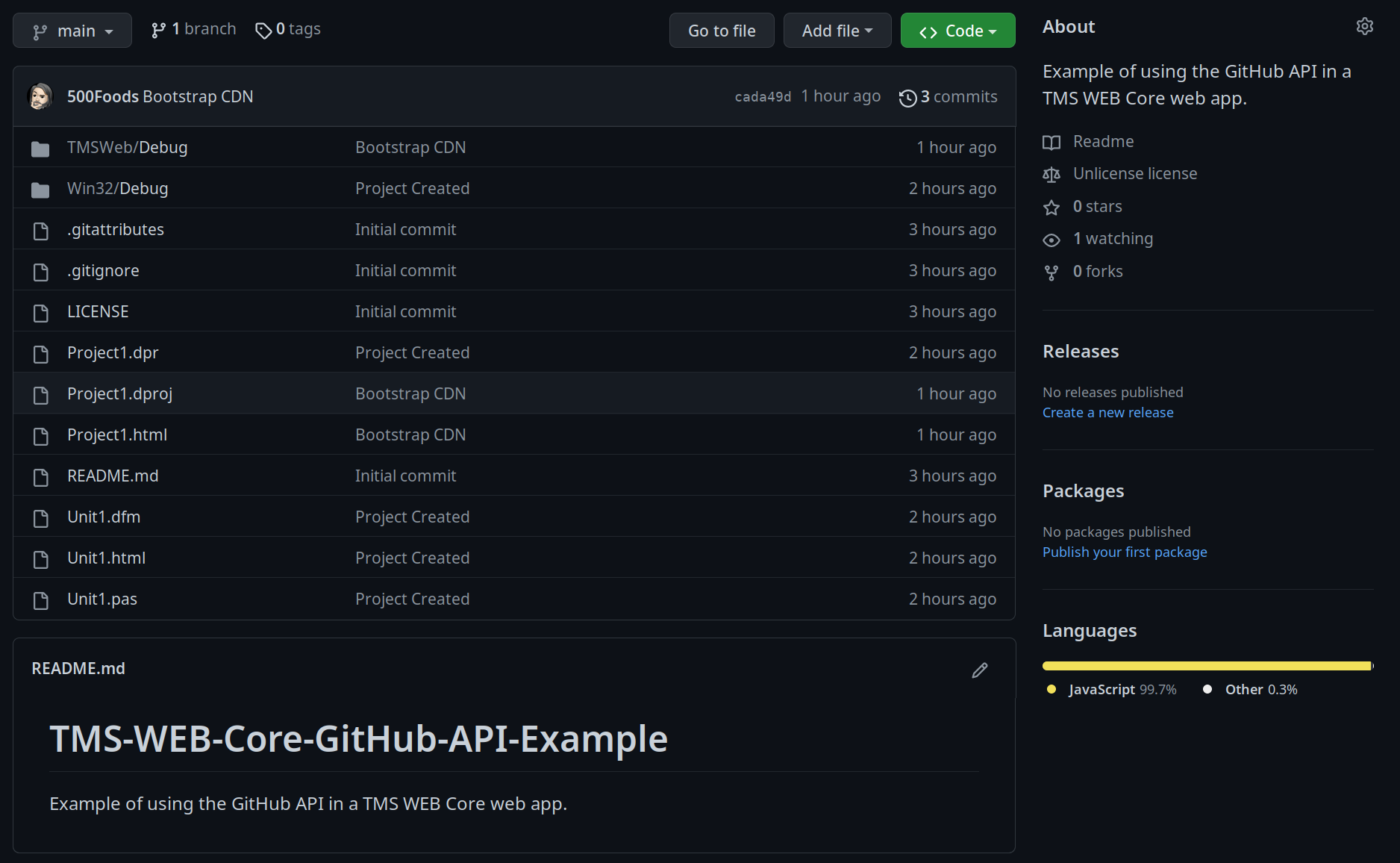Click the yellow JavaScript language bar
Viewport: 1400px width, 863px height.
coord(1207,666)
